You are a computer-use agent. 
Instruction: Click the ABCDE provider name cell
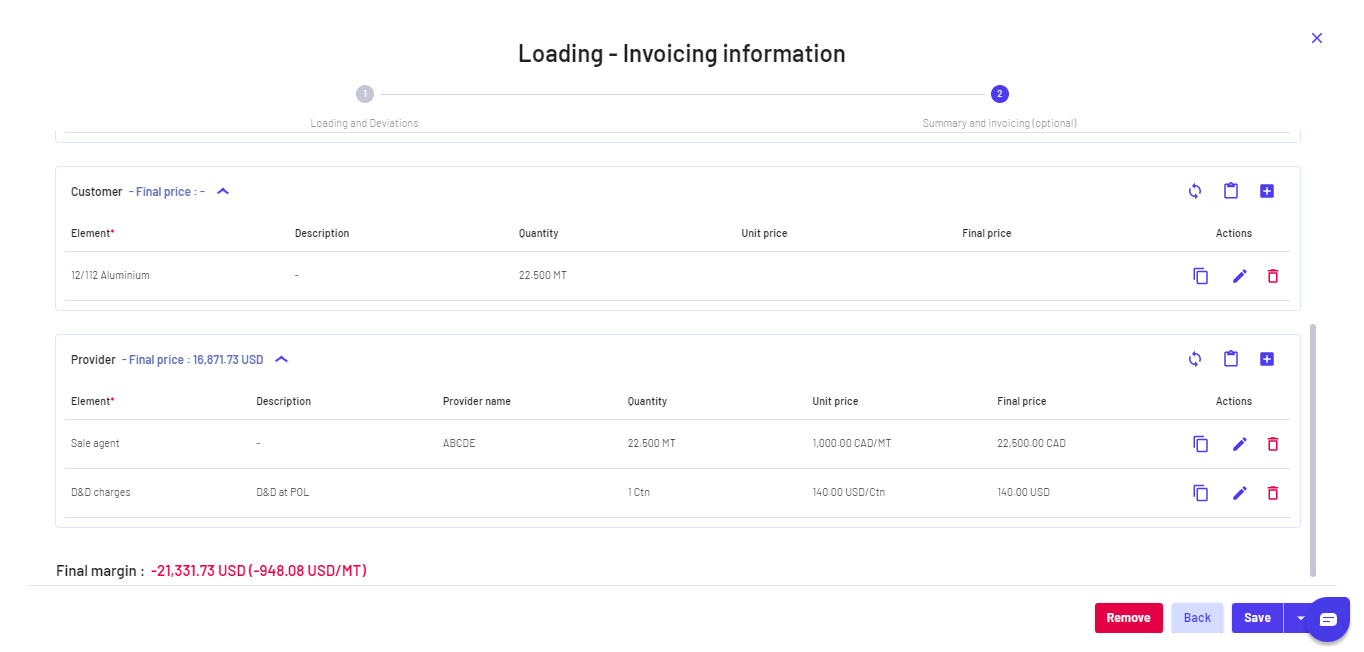pos(459,443)
